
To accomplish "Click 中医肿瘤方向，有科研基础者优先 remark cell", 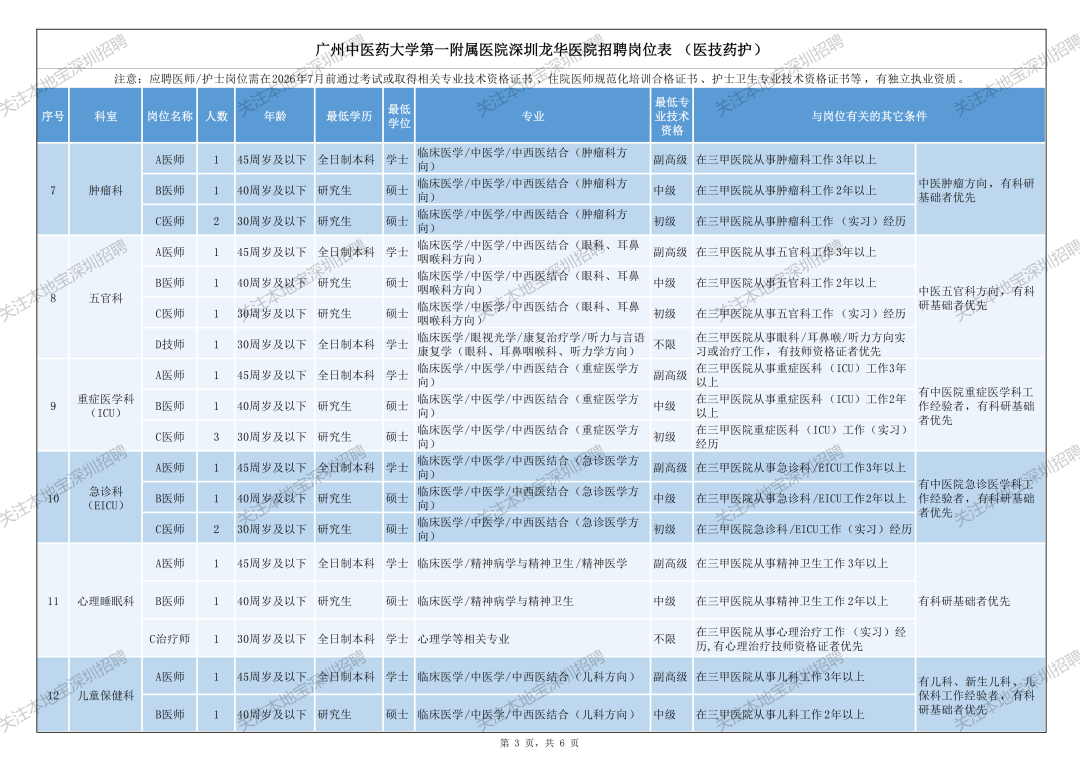I will pyautogui.click(x=980, y=190).
